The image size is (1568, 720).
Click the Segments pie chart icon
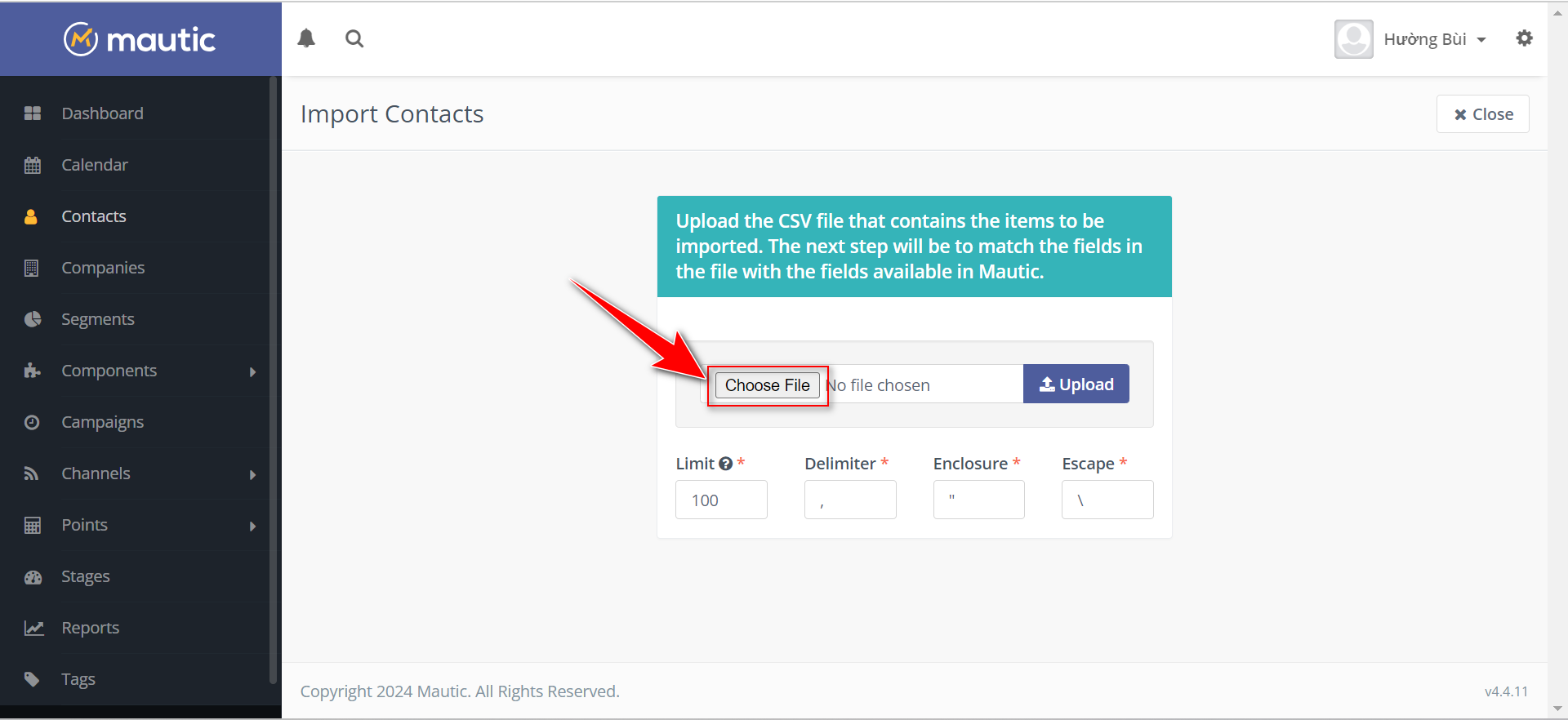coord(33,319)
